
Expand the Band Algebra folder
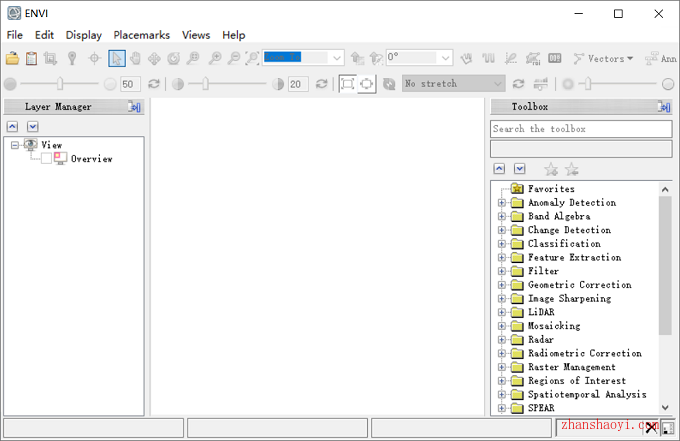(x=502, y=216)
